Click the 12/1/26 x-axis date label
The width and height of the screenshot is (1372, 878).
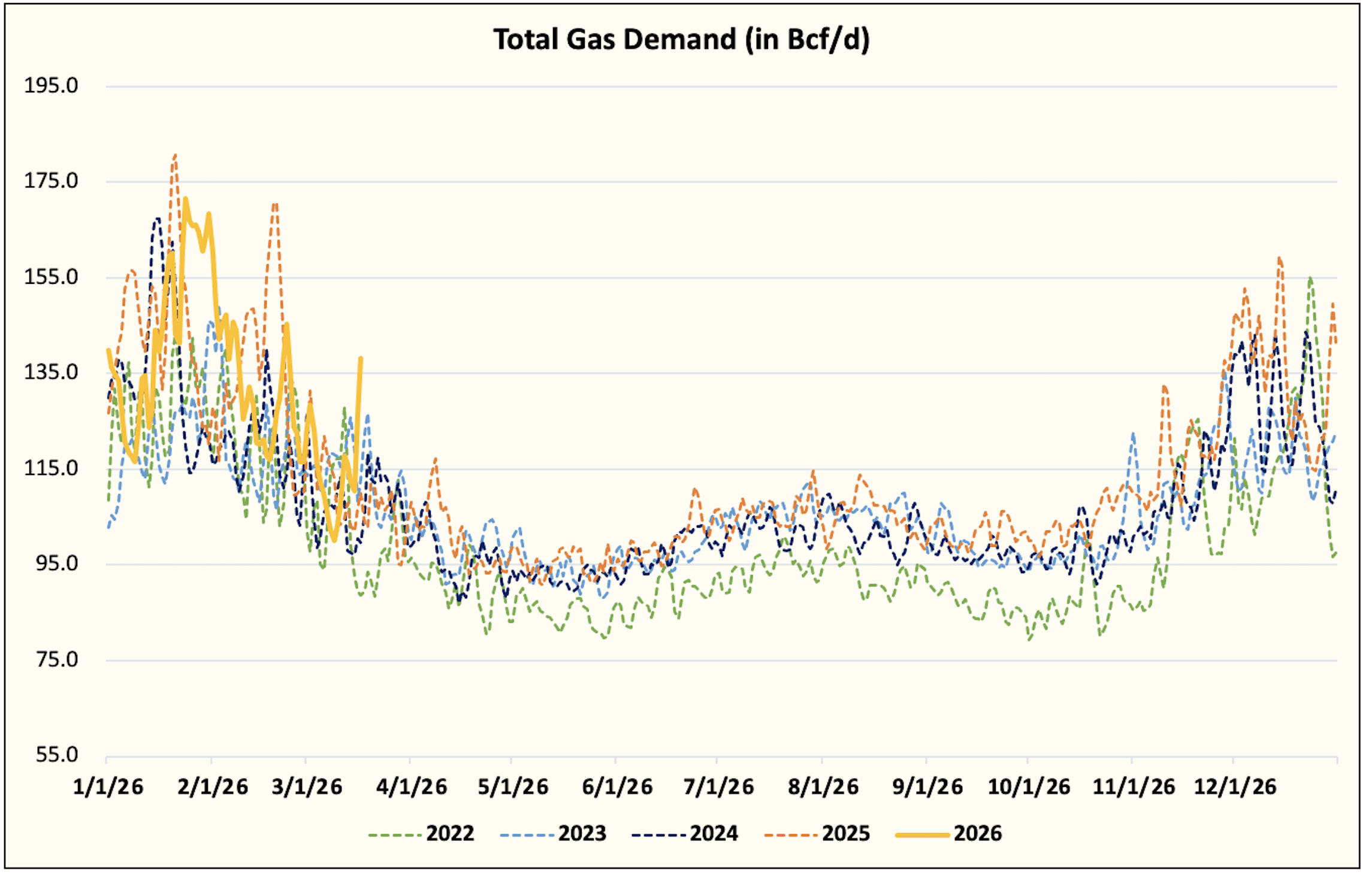click(x=1235, y=788)
